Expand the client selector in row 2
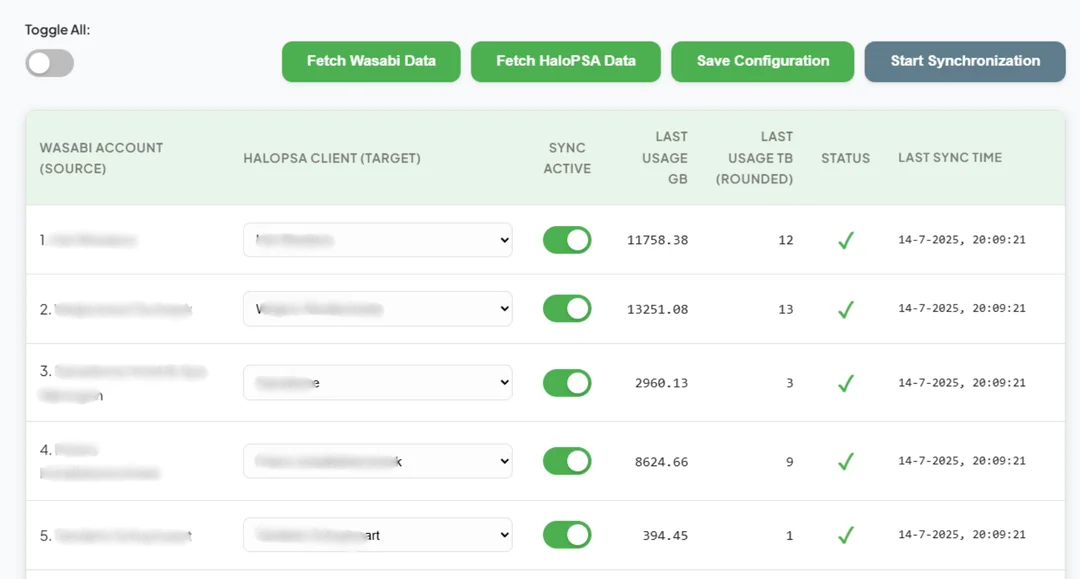The image size is (1080, 579). point(377,308)
